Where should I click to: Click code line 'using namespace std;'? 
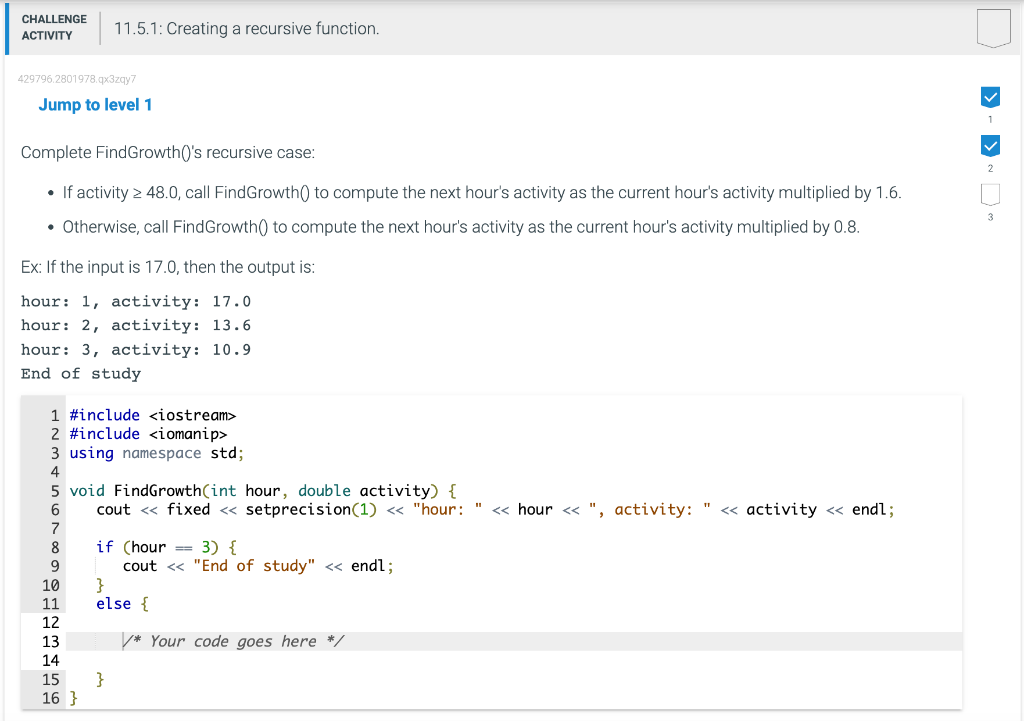click(157, 453)
